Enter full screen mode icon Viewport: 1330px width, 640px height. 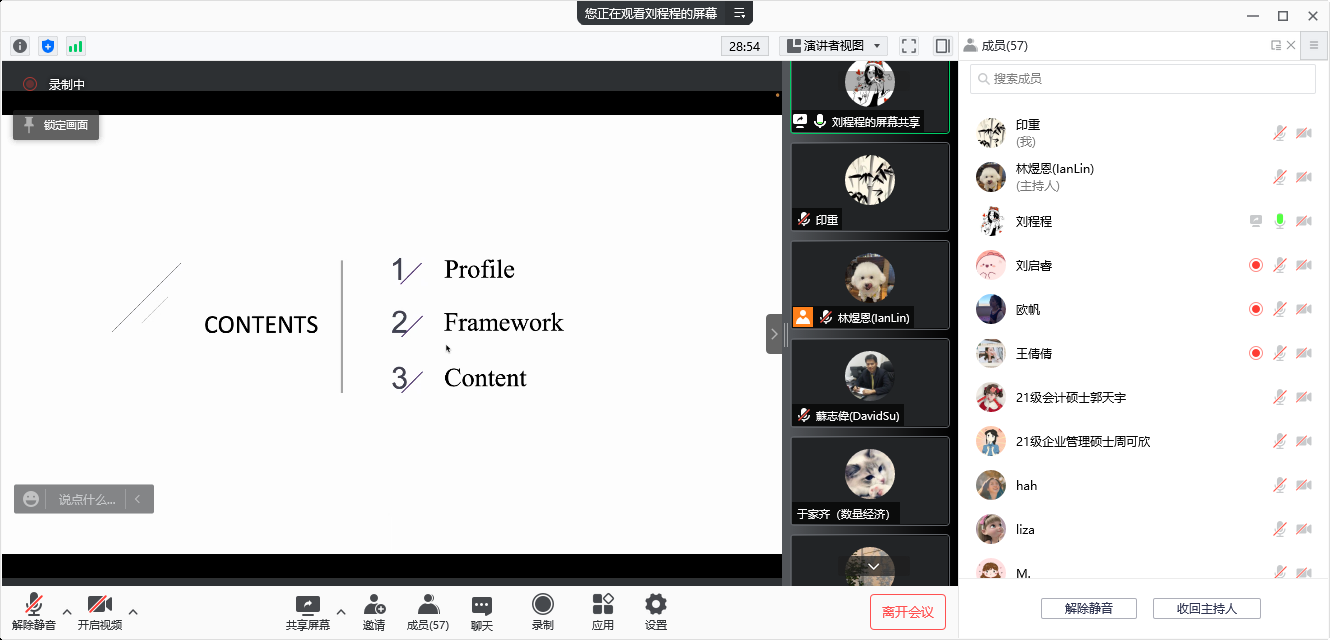[x=909, y=46]
